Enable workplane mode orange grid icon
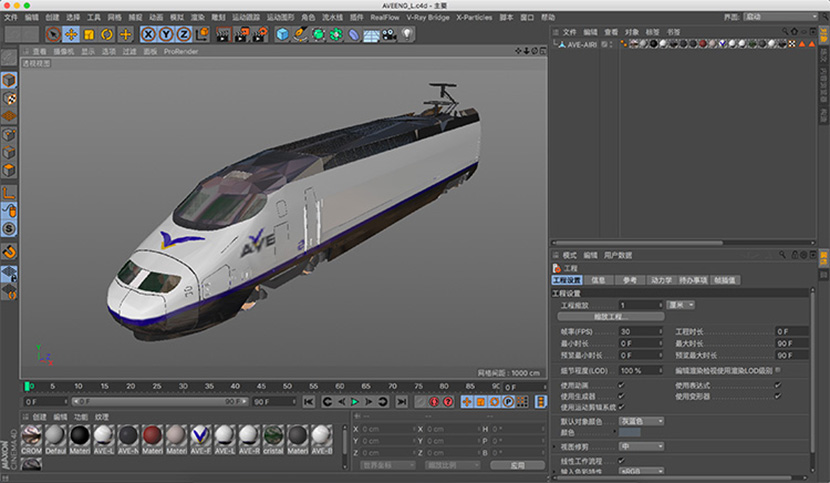Viewport: 830px width, 483px height. [9, 115]
